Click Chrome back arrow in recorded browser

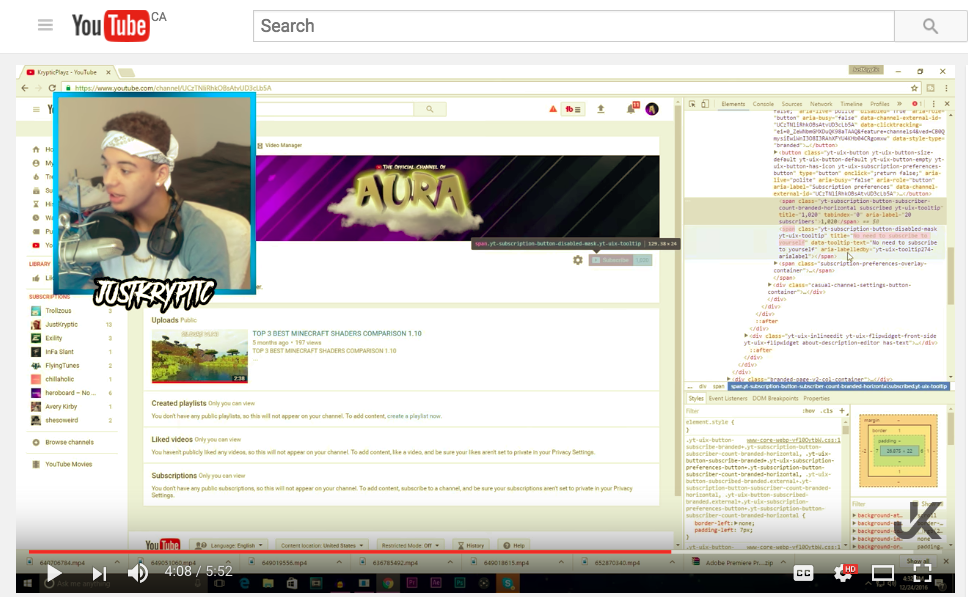(x=25, y=88)
